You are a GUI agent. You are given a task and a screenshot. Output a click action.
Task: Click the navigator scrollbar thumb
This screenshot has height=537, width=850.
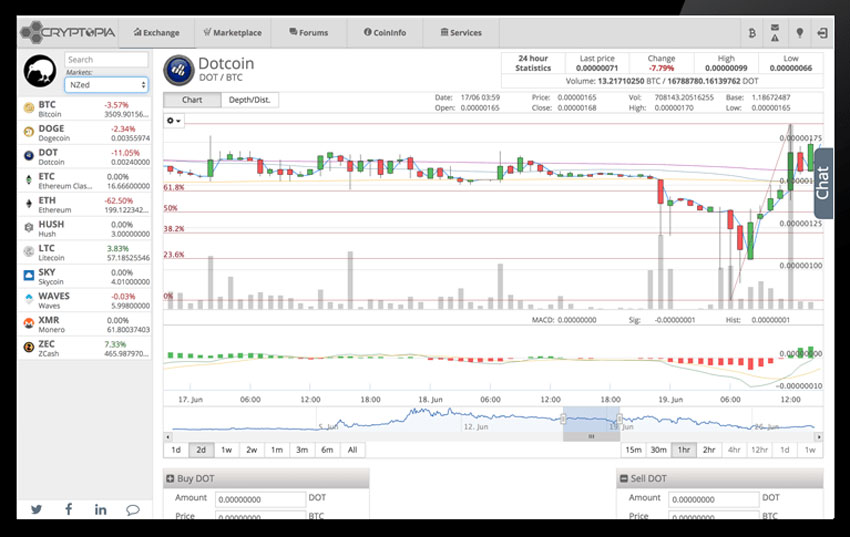tap(591, 436)
